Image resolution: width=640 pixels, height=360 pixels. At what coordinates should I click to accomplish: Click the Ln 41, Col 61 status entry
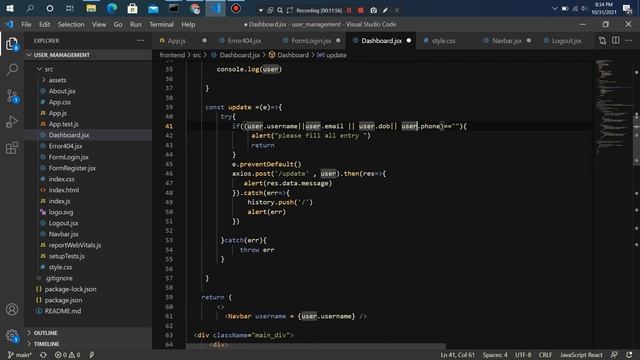pos(458,355)
